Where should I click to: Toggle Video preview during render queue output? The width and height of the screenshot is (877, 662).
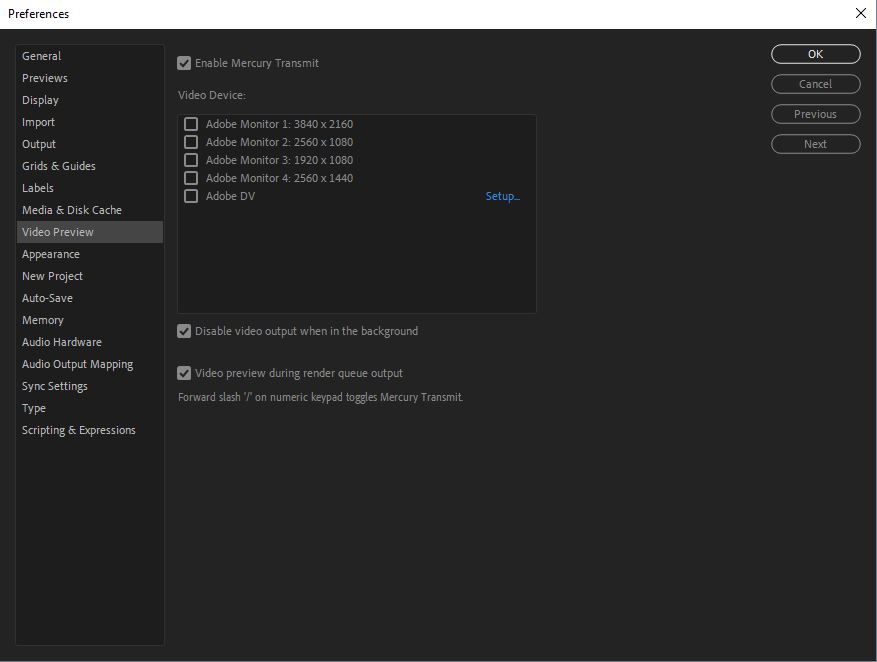point(184,373)
